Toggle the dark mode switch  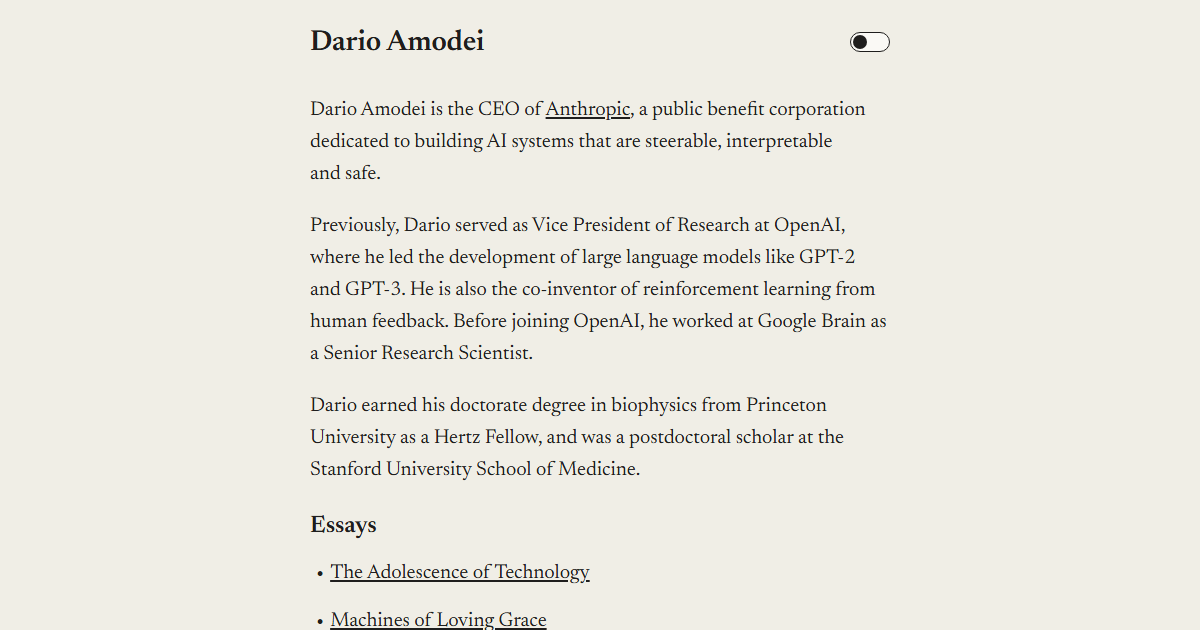click(870, 42)
